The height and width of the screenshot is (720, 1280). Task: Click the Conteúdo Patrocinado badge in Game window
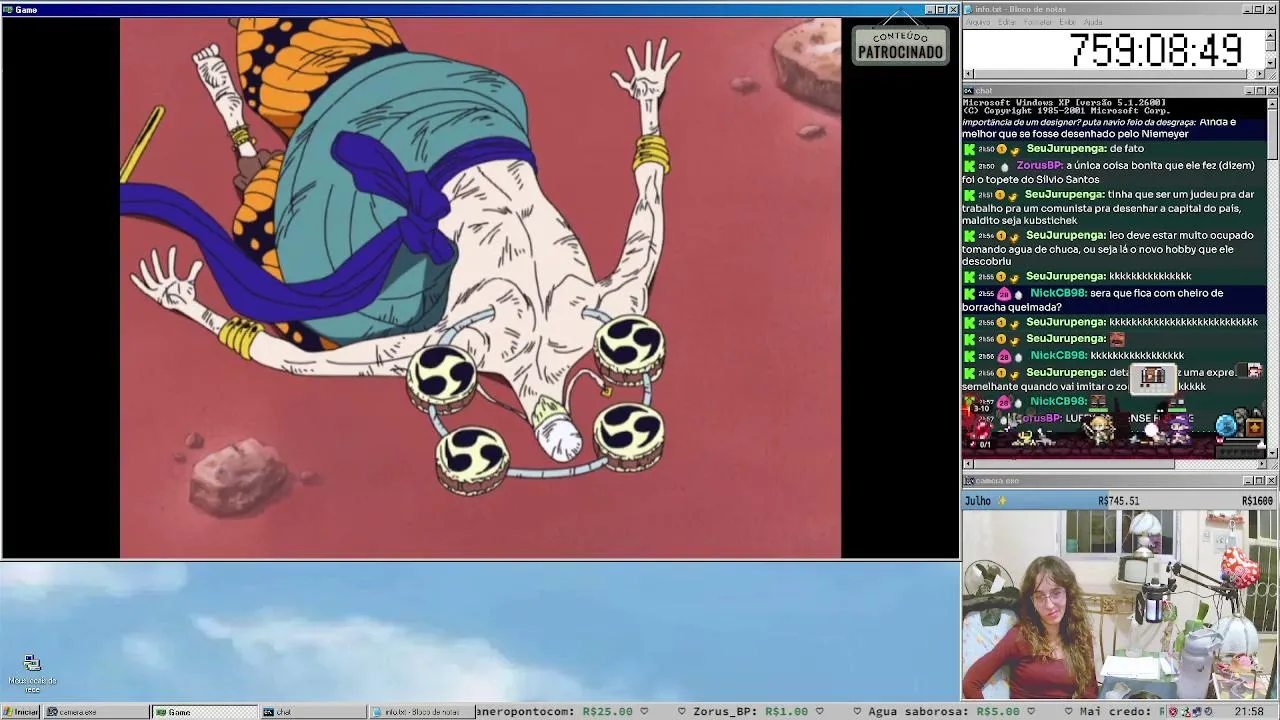pos(900,45)
